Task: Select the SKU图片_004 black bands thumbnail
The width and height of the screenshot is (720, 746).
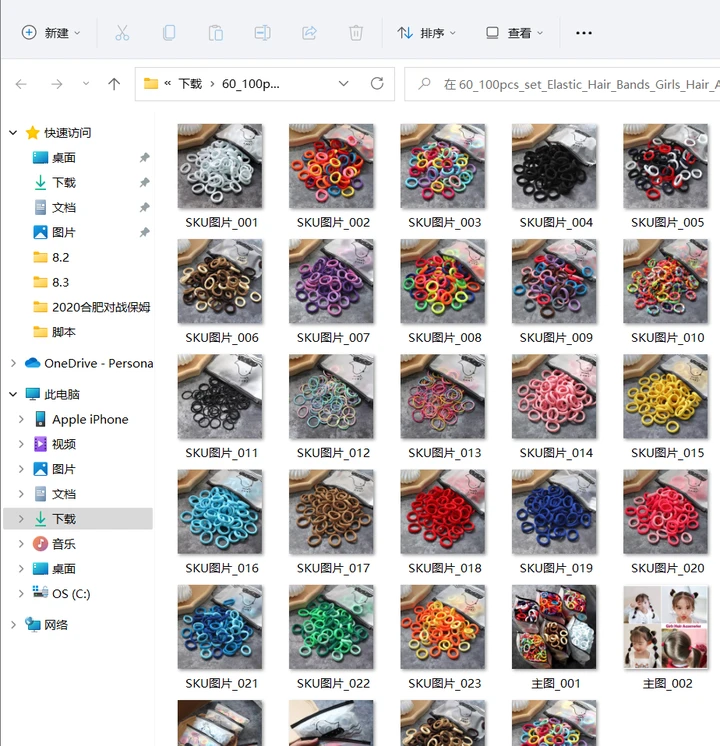Action: point(554,166)
